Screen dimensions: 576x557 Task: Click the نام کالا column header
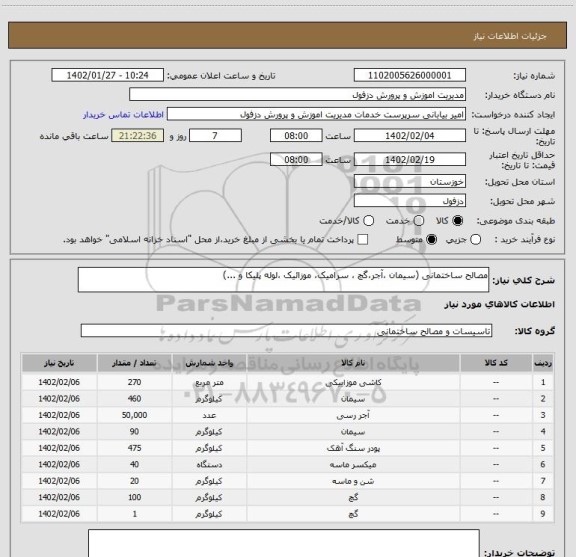click(x=353, y=363)
